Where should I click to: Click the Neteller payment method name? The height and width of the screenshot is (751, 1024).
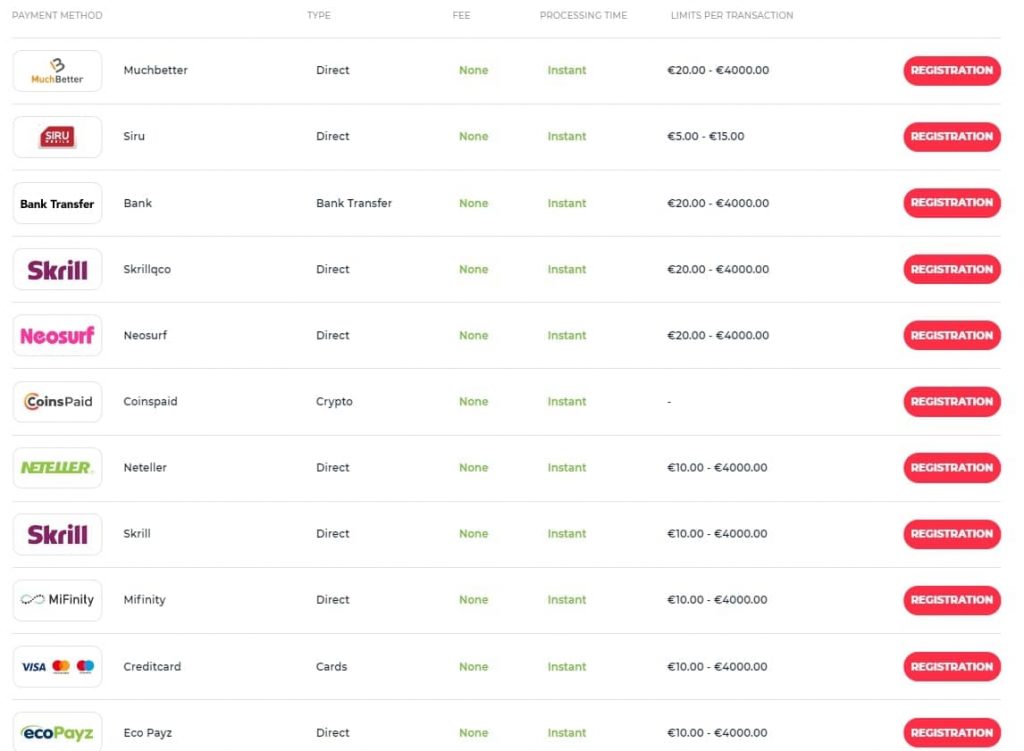click(x=145, y=468)
